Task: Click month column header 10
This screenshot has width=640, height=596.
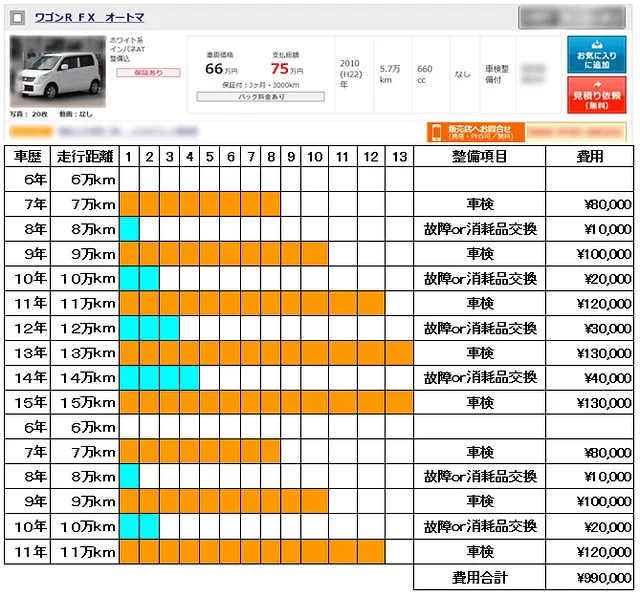Action: click(x=315, y=156)
